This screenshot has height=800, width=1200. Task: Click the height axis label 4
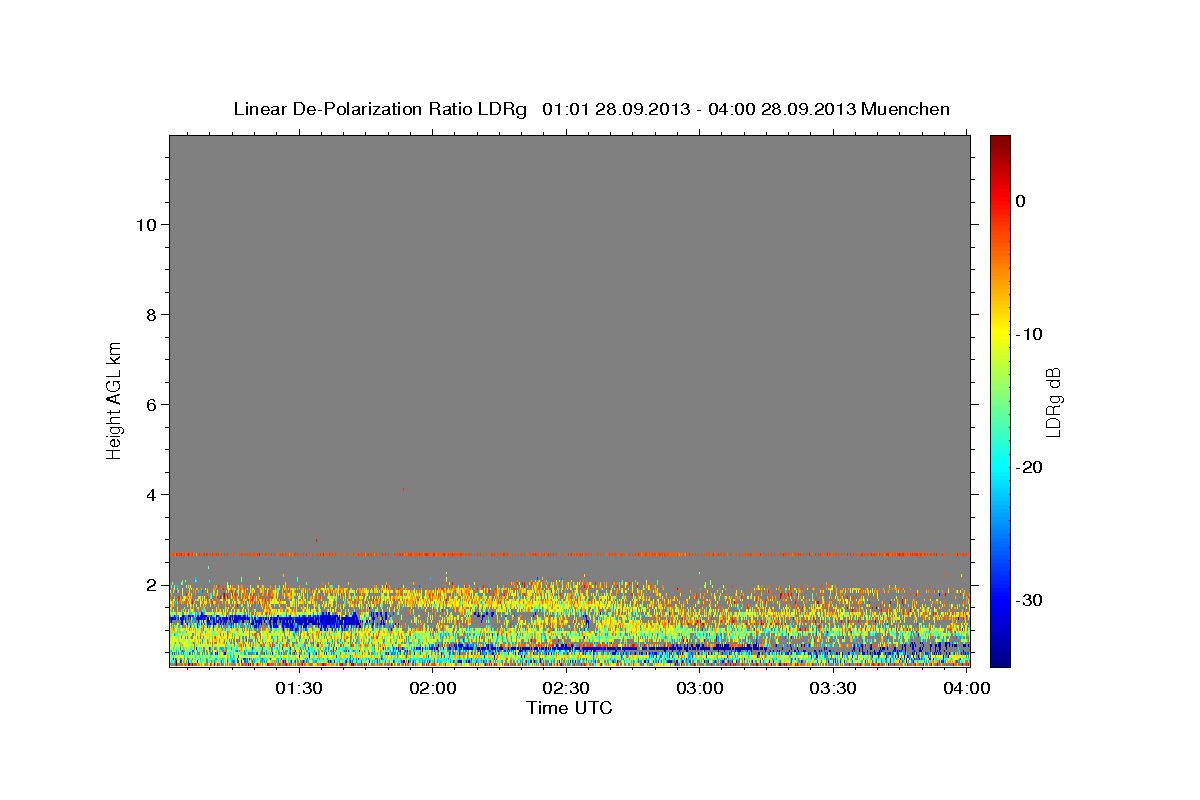tap(150, 495)
